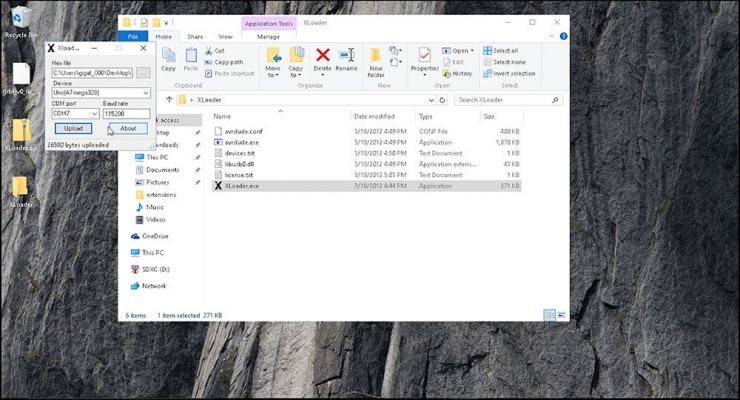The image size is (740, 400).
Task: Click Open in the ribbon Open group
Action: click(x=458, y=50)
